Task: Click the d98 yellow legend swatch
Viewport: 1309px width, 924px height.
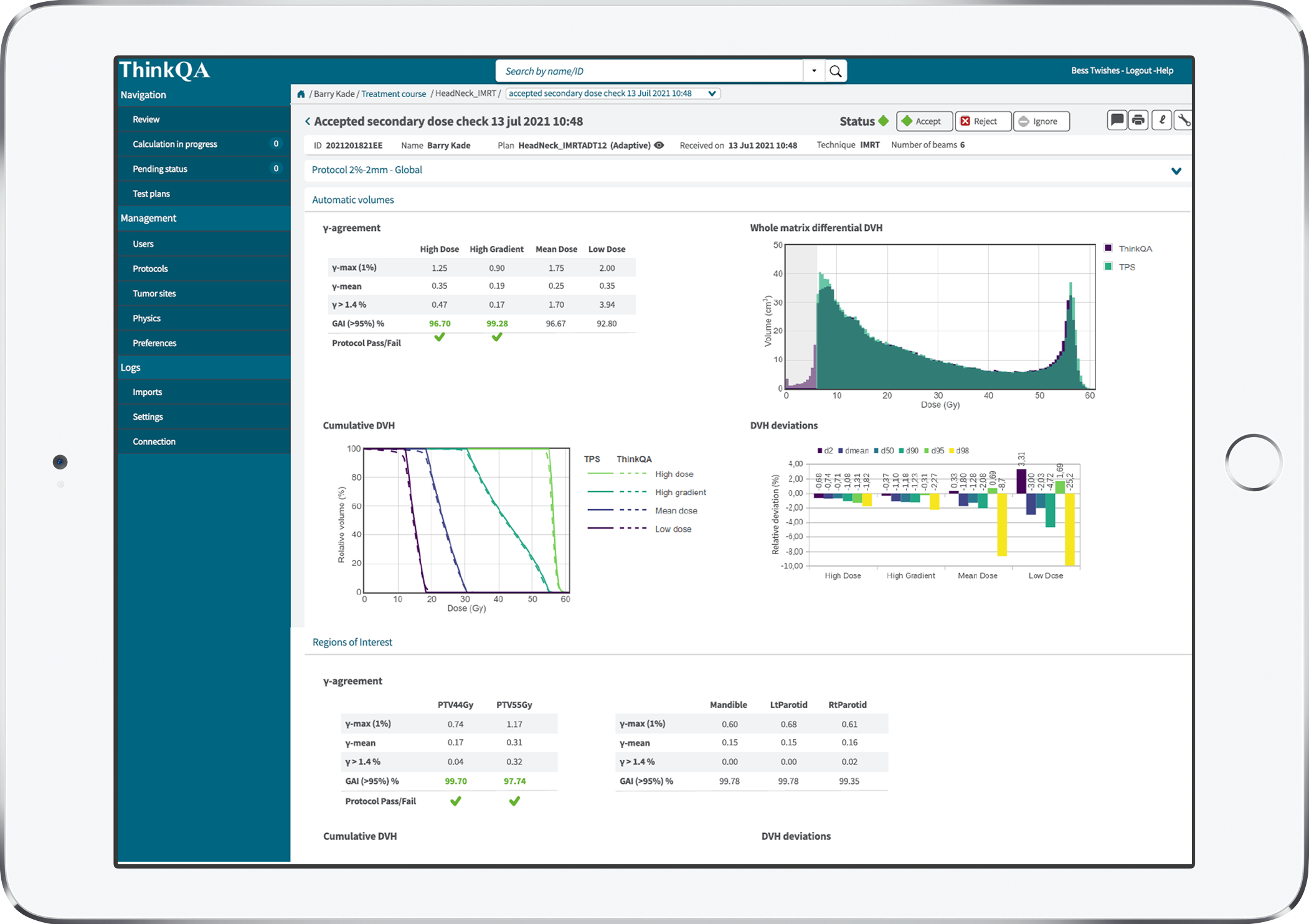Action: [x=952, y=451]
